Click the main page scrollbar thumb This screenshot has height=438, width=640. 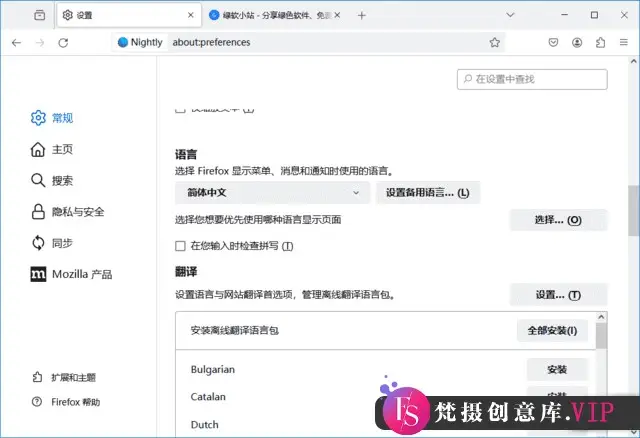click(633, 211)
